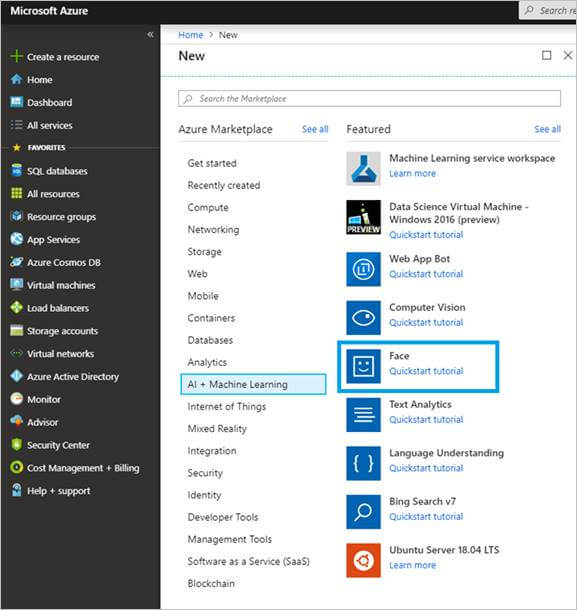Open the Dashboard icon in sidebar
The height and width of the screenshot is (610, 577).
pos(16,102)
